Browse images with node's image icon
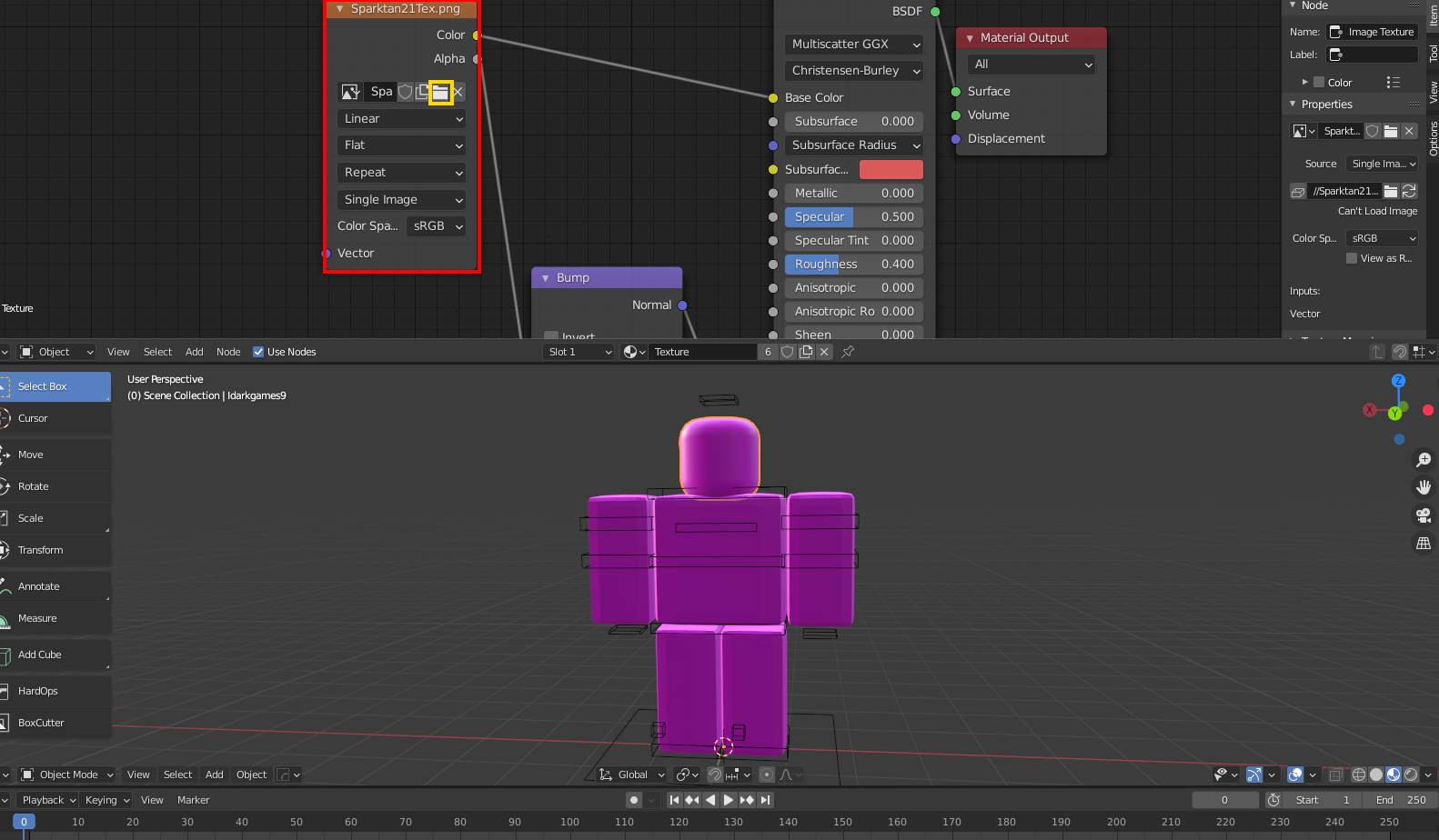Viewport: 1439px width, 840px height. [350, 92]
